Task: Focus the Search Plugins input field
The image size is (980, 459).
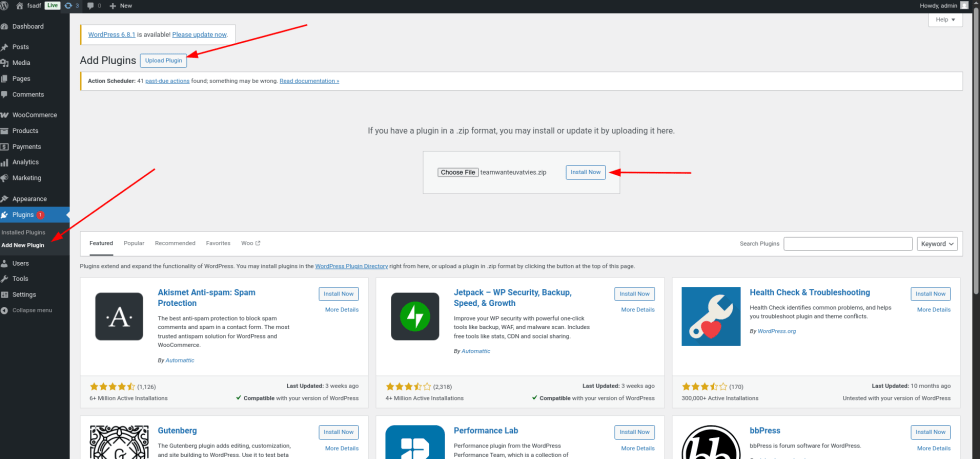Action: [x=848, y=244]
